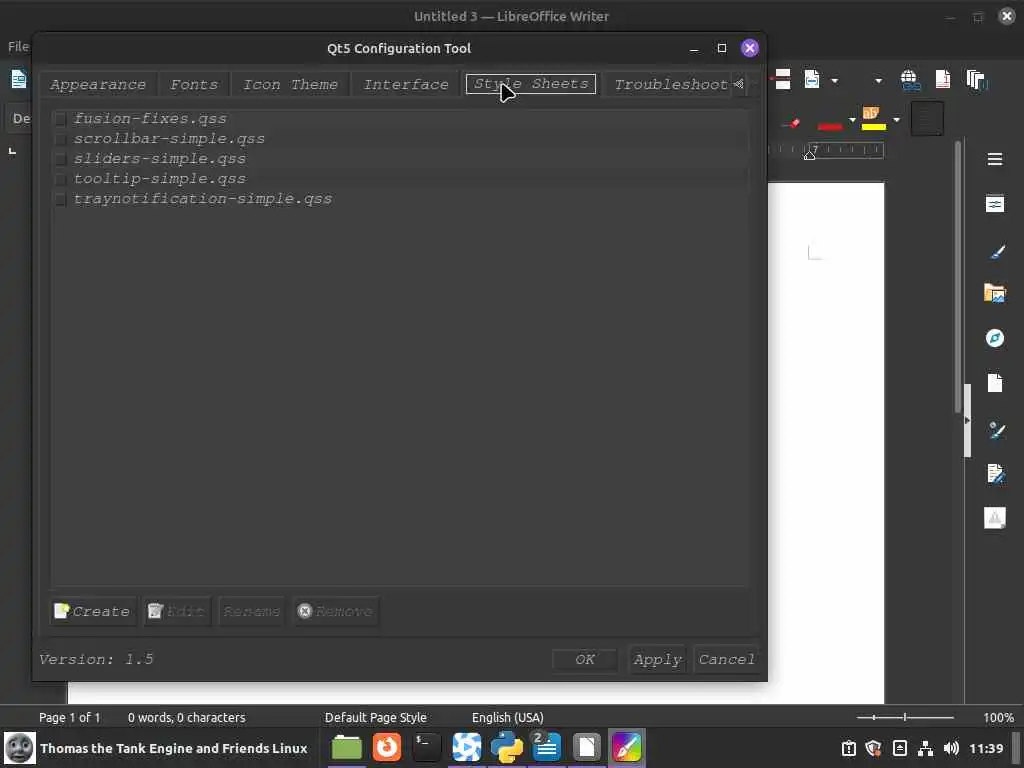
Task: Collapse the Writer sidebar with handle arrow
Action: click(967, 421)
